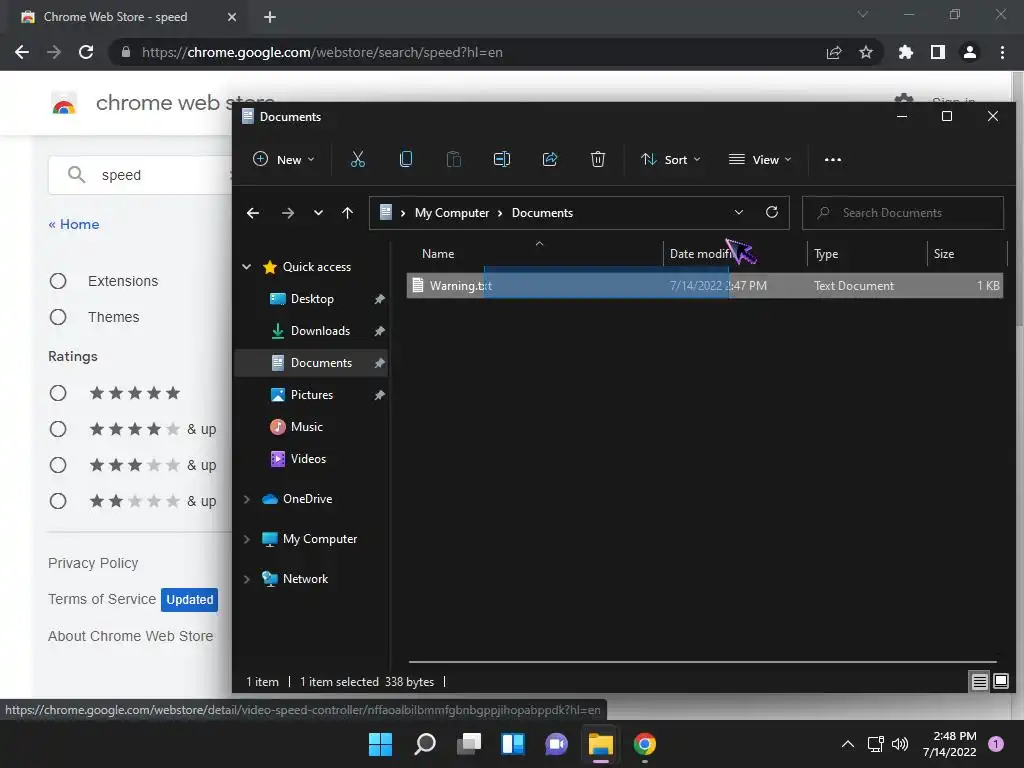1024x768 pixels.
Task: Share this page from address bar
Action: [834, 52]
